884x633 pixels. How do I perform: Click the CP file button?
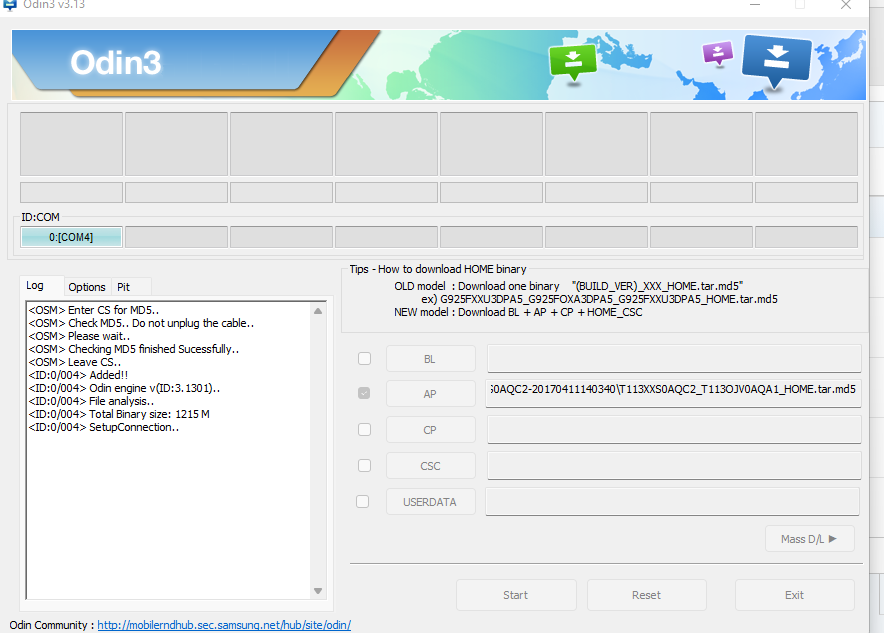[x=430, y=430]
